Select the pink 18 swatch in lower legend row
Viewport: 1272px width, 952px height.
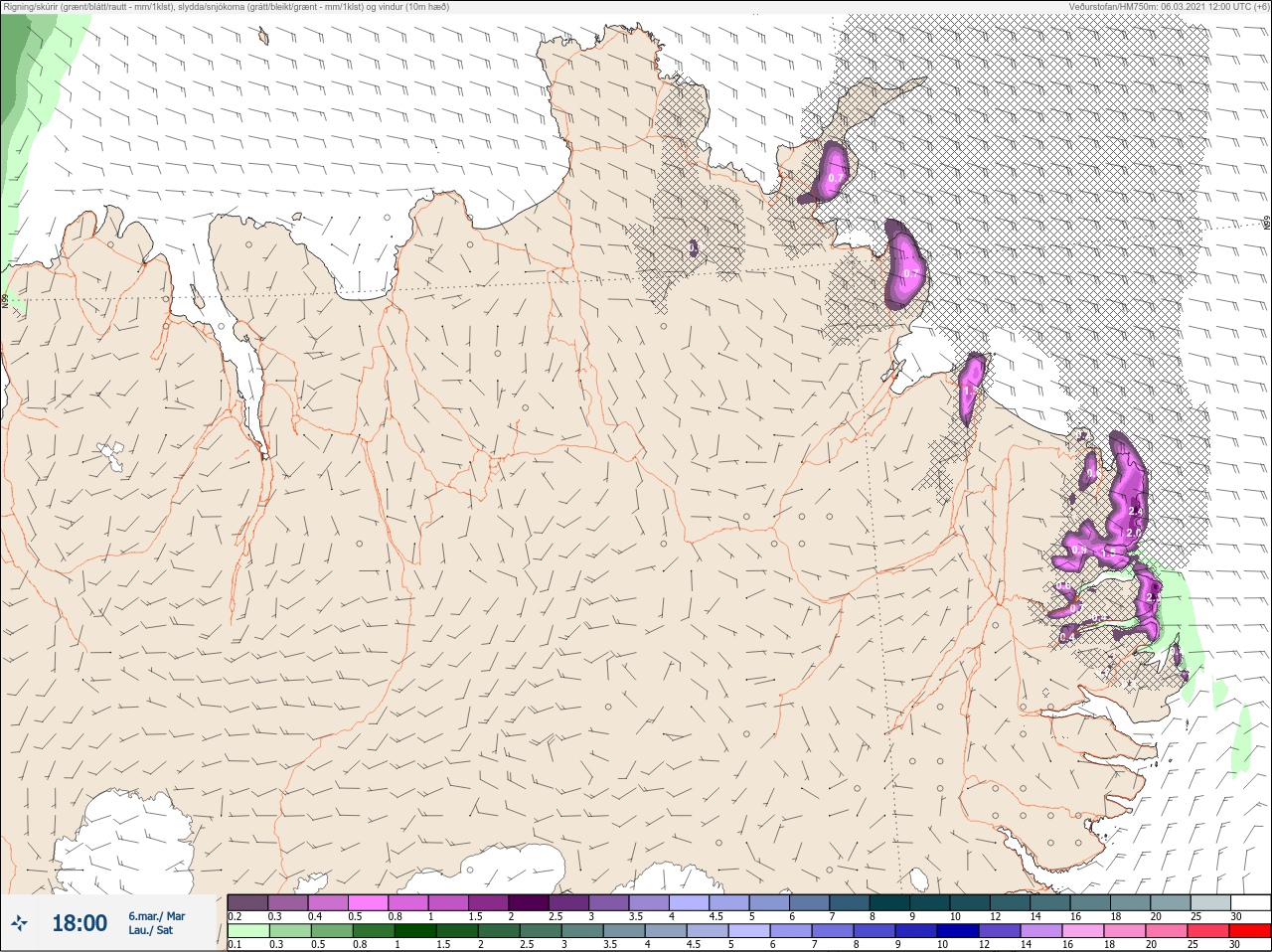[1124, 932]
